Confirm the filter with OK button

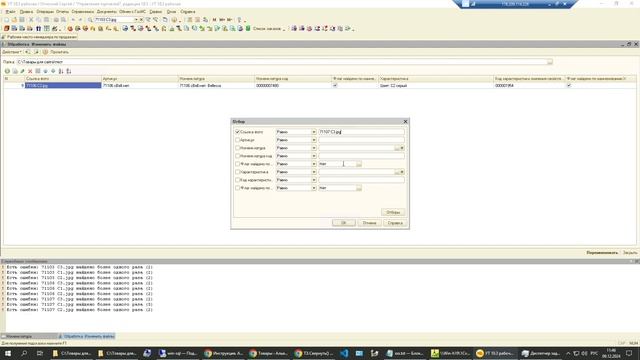[344, 223]
